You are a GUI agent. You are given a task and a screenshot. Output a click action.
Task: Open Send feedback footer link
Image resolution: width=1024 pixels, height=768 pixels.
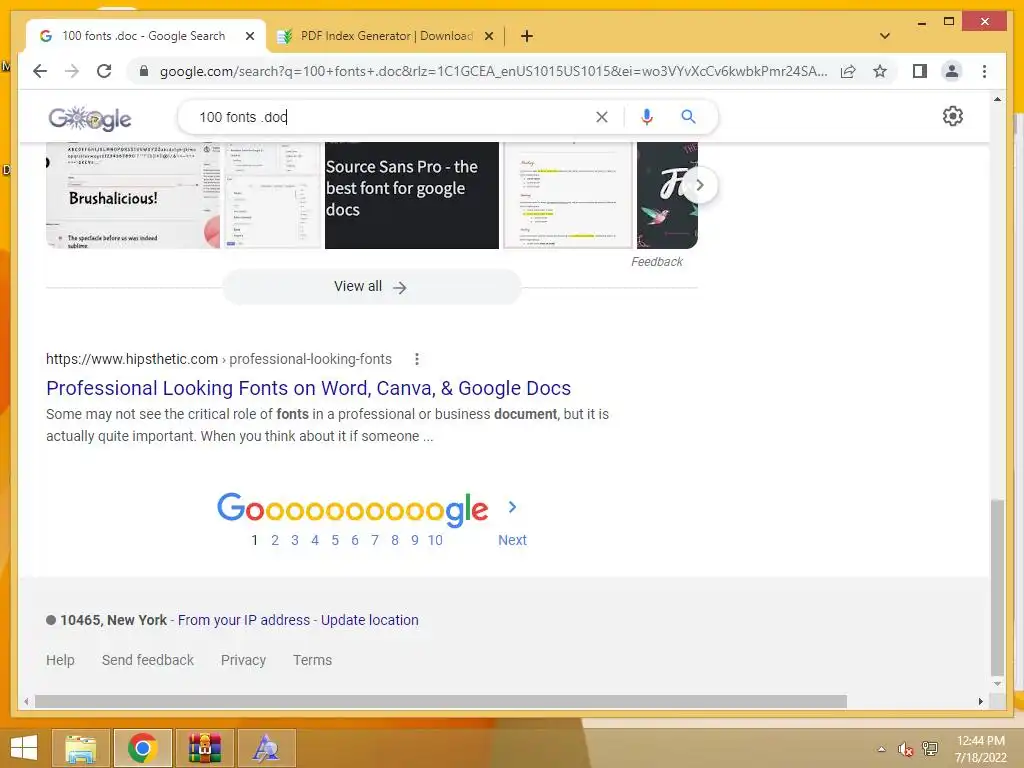148,660
